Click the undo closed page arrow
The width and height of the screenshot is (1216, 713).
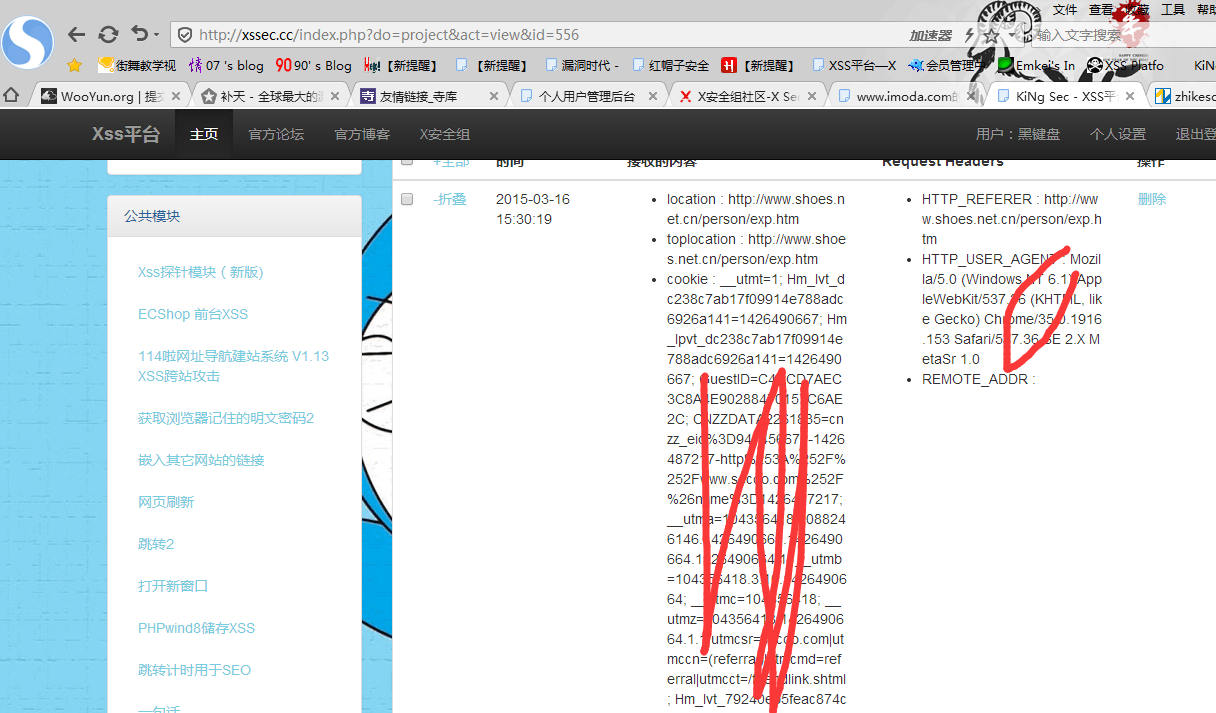pos(138,34)
